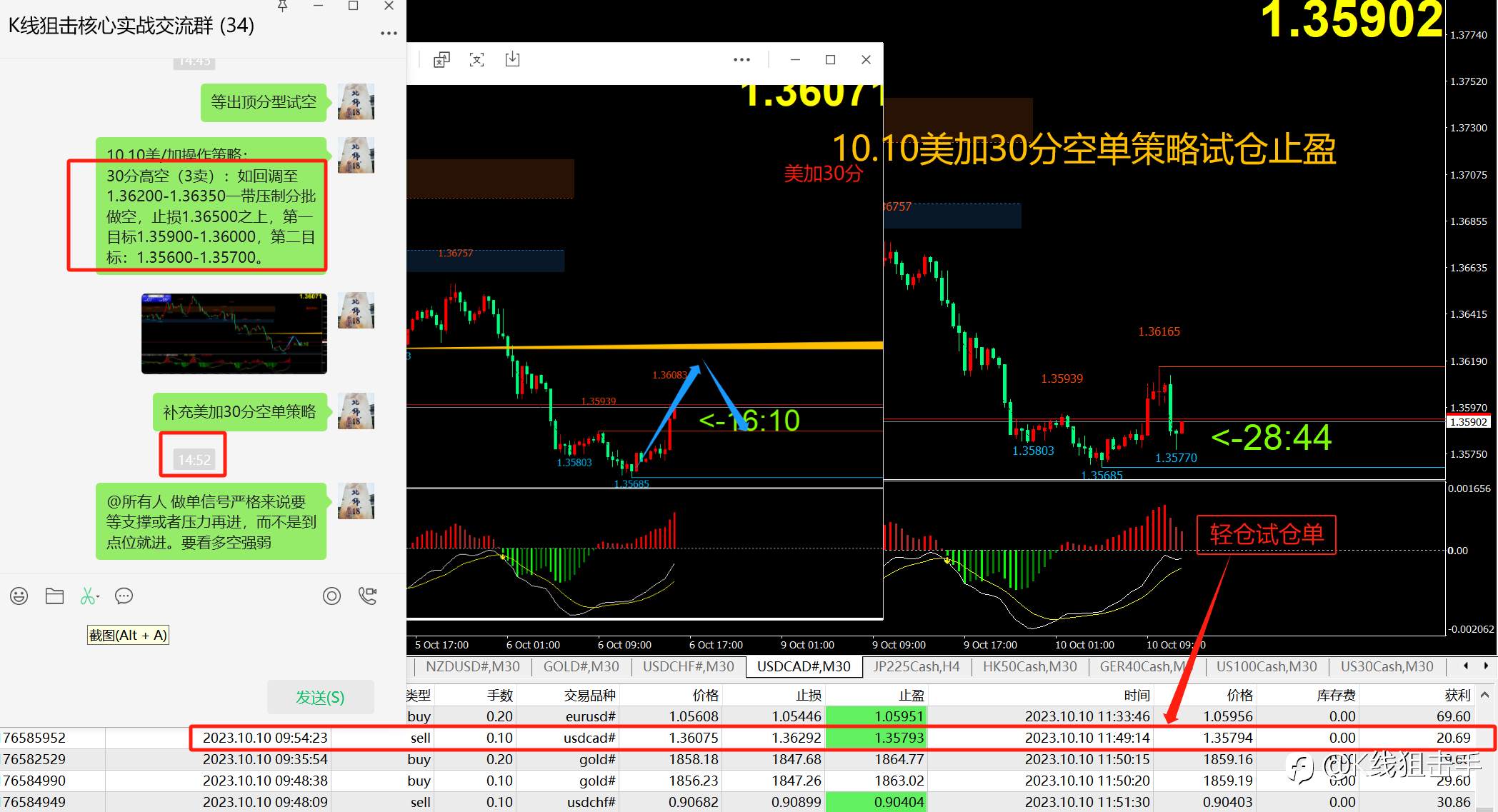
Task: Switch to the HK50Cash,M30 chart tab
Action: coord(1029,666)
